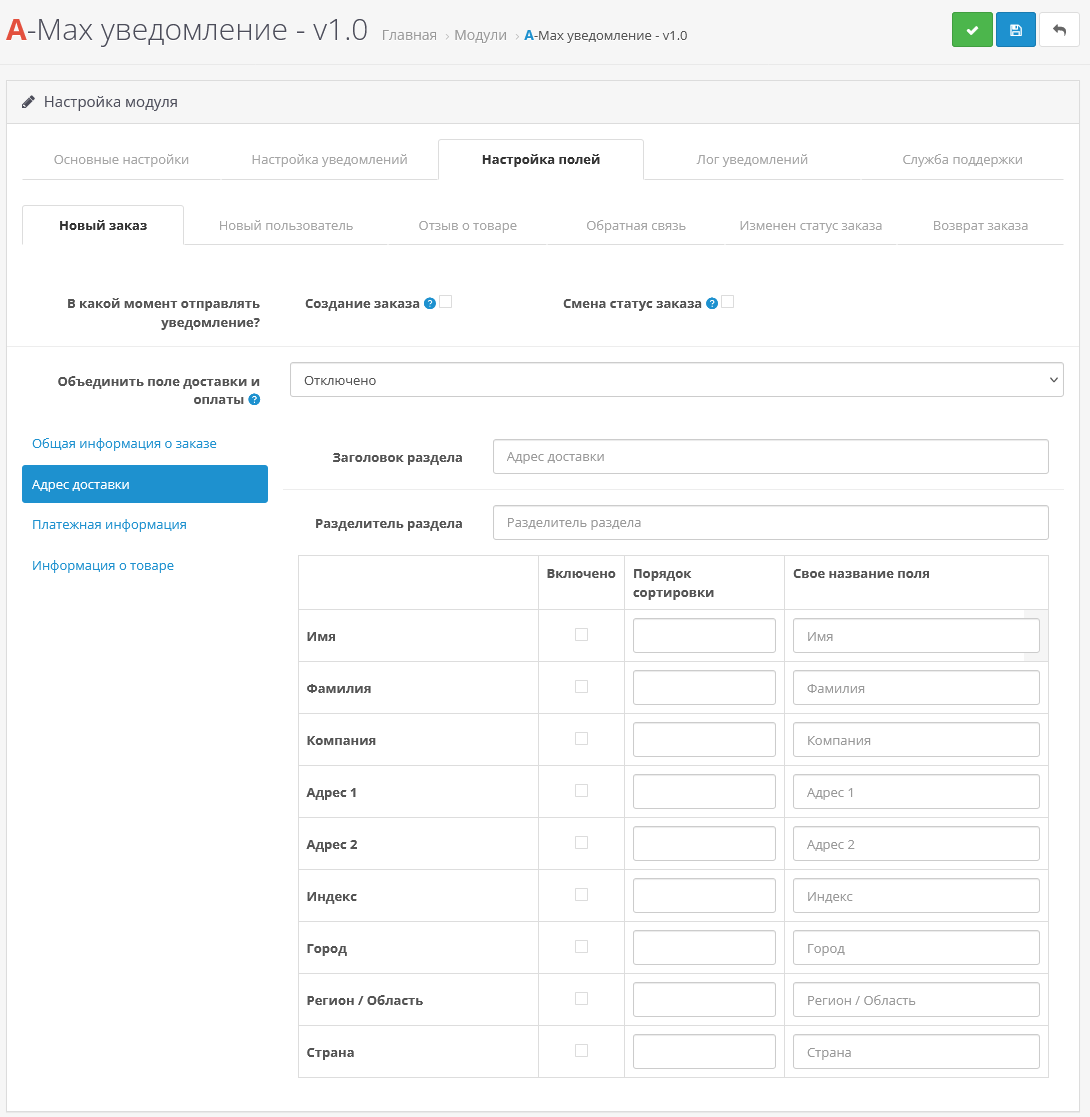Click the green checkmark apply button
Screen dimensions: 1090x1117
click(971, 30)
